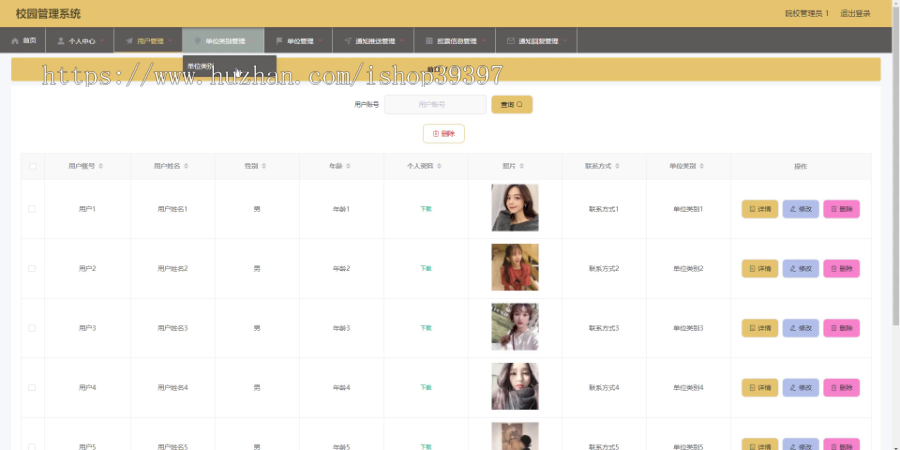Toggle the select-all checkbox in the table header
The height and width of the screenshot is (450, 900).
pyautogui.click(x=33, y=166)
